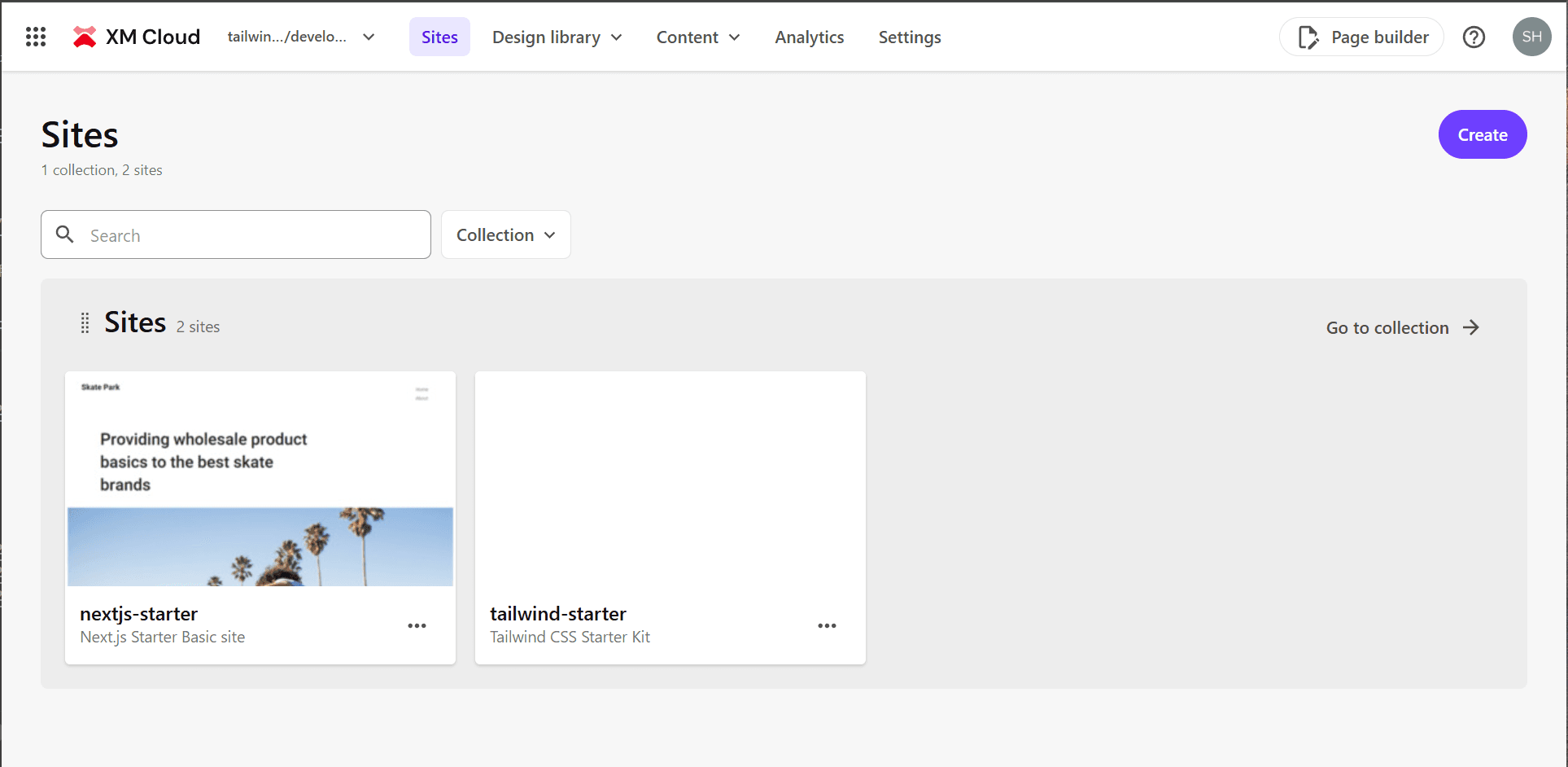Expand the environment switcher dropdown
The width and height of the screenshot is (1568, 767).
301,37
